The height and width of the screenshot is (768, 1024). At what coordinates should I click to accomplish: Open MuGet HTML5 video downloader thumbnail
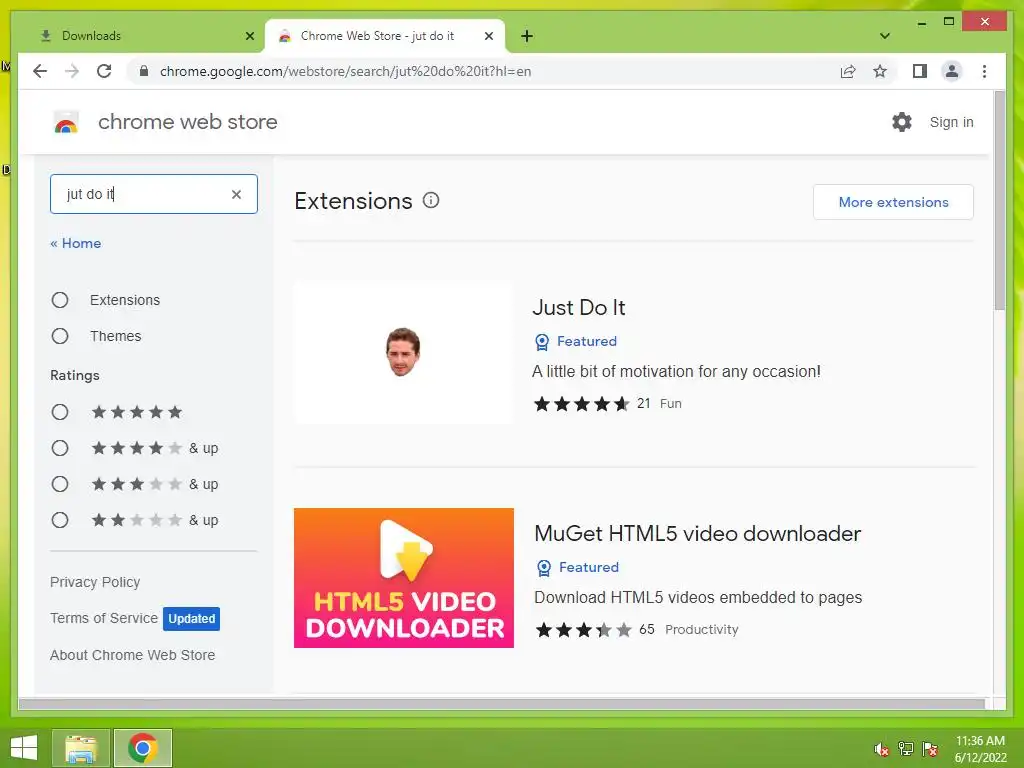404,578
